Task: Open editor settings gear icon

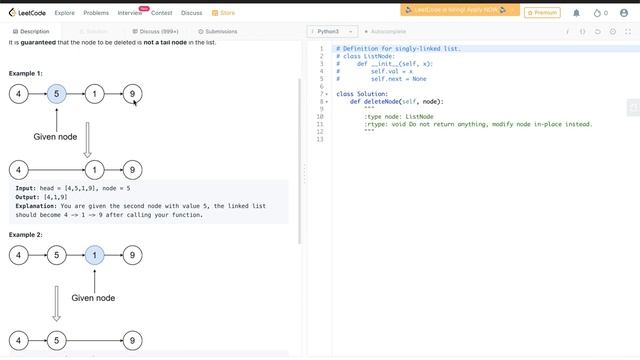Action: point(613,31)
